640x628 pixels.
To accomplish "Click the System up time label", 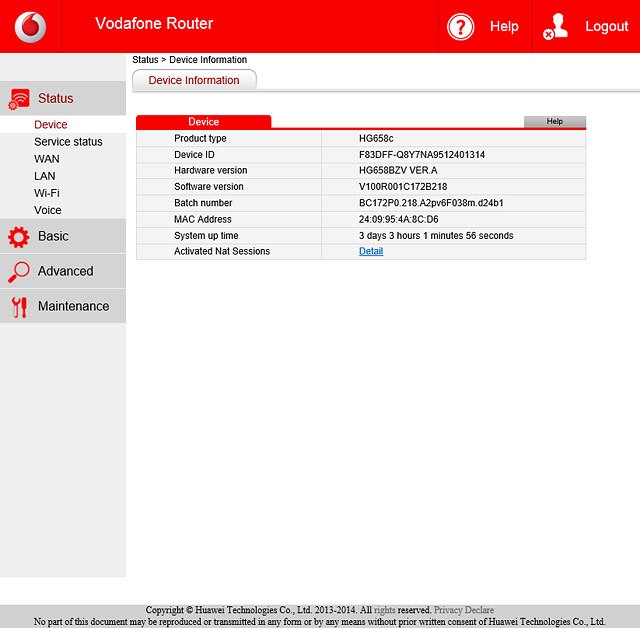I will pos(206,236).
